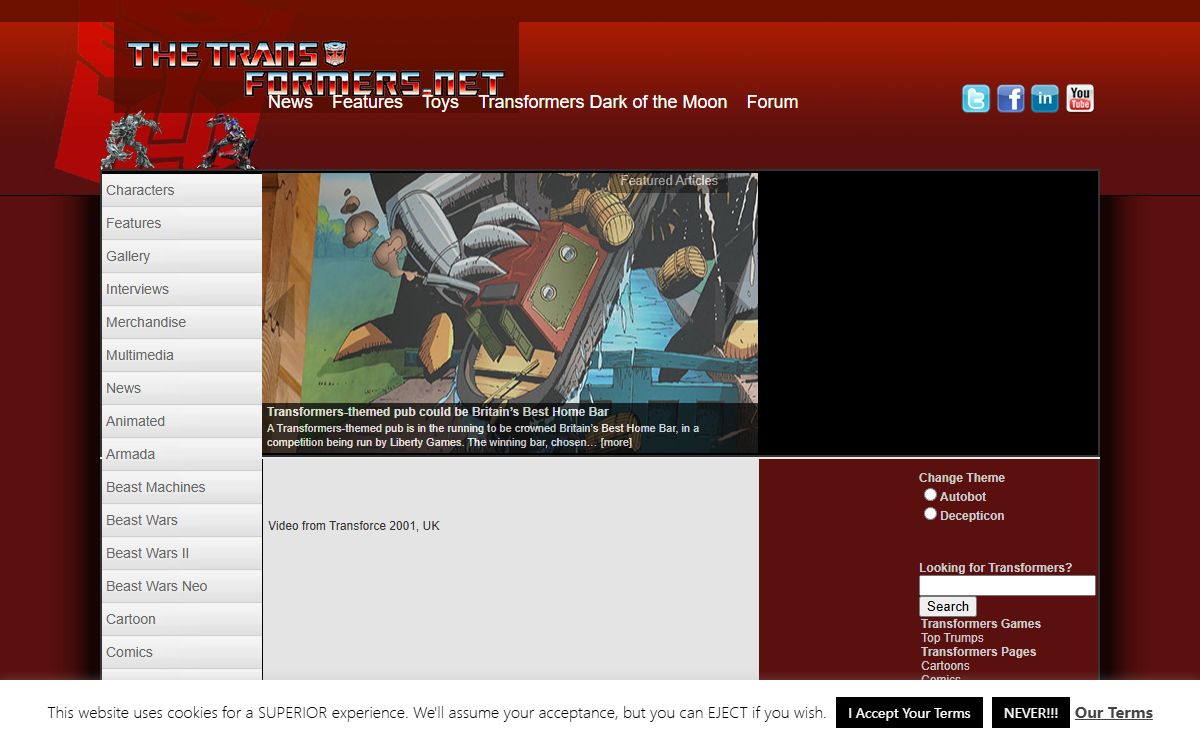Viewport: 1200px width, 740px height.
Task: Open the Twitter social icon
Action: click(x=976, y=98)
